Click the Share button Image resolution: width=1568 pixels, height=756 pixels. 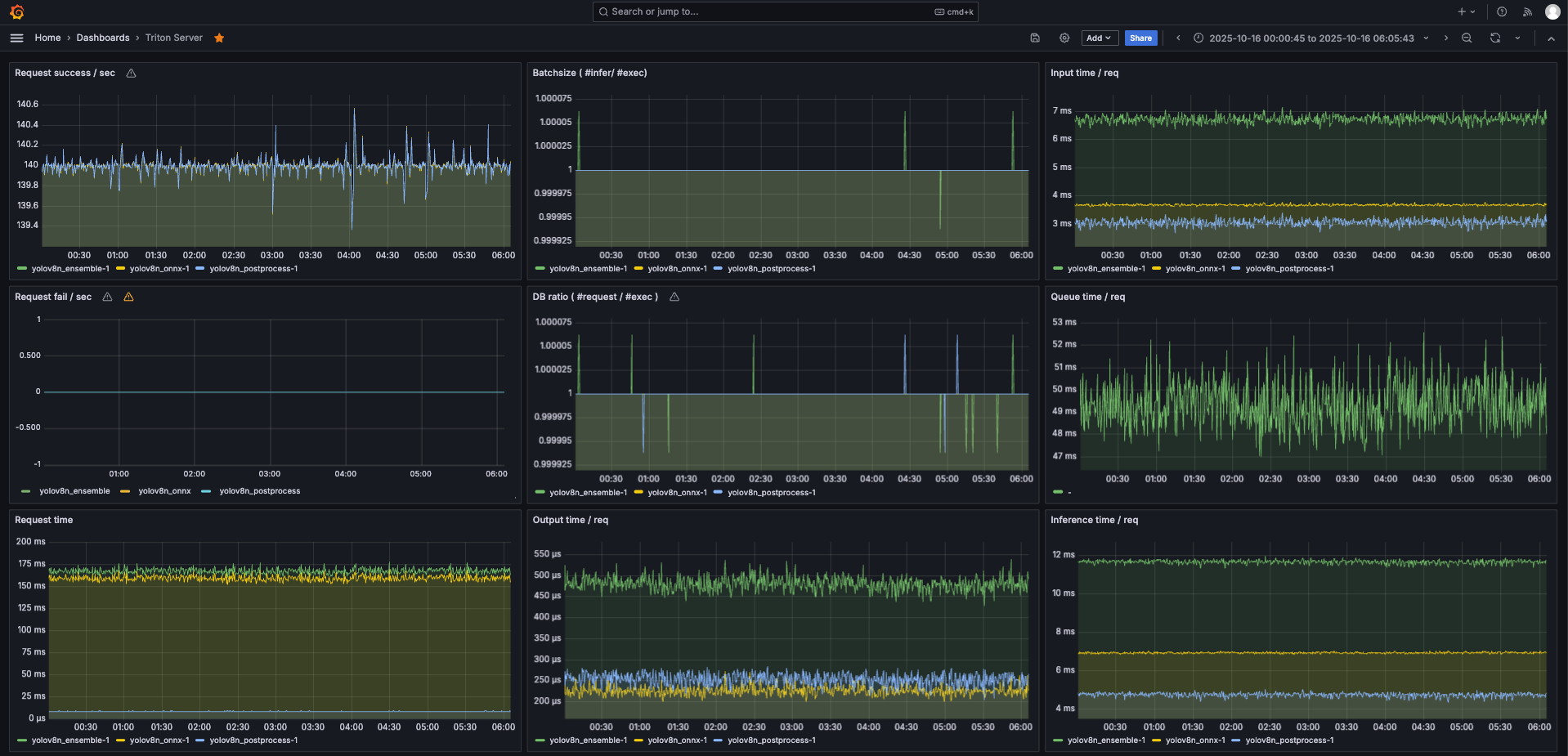[1140, 38]
